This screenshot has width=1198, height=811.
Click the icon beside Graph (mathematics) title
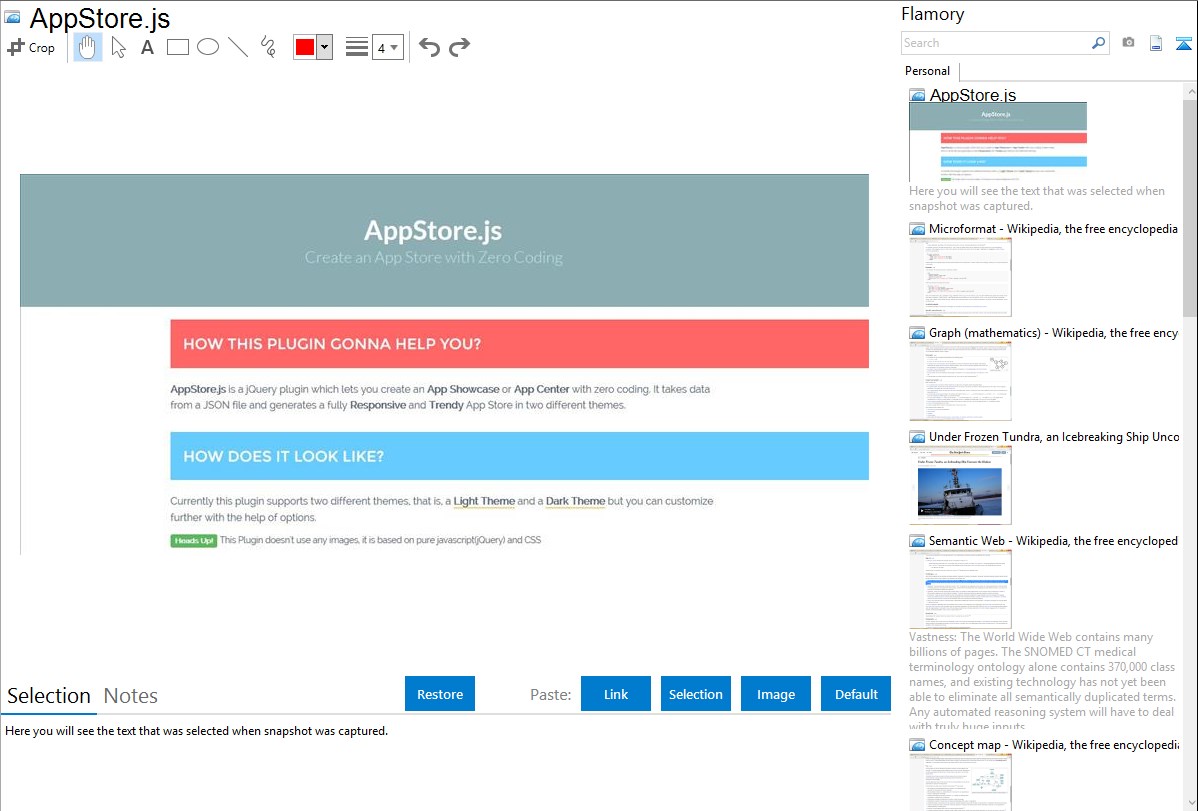point(917,333)
